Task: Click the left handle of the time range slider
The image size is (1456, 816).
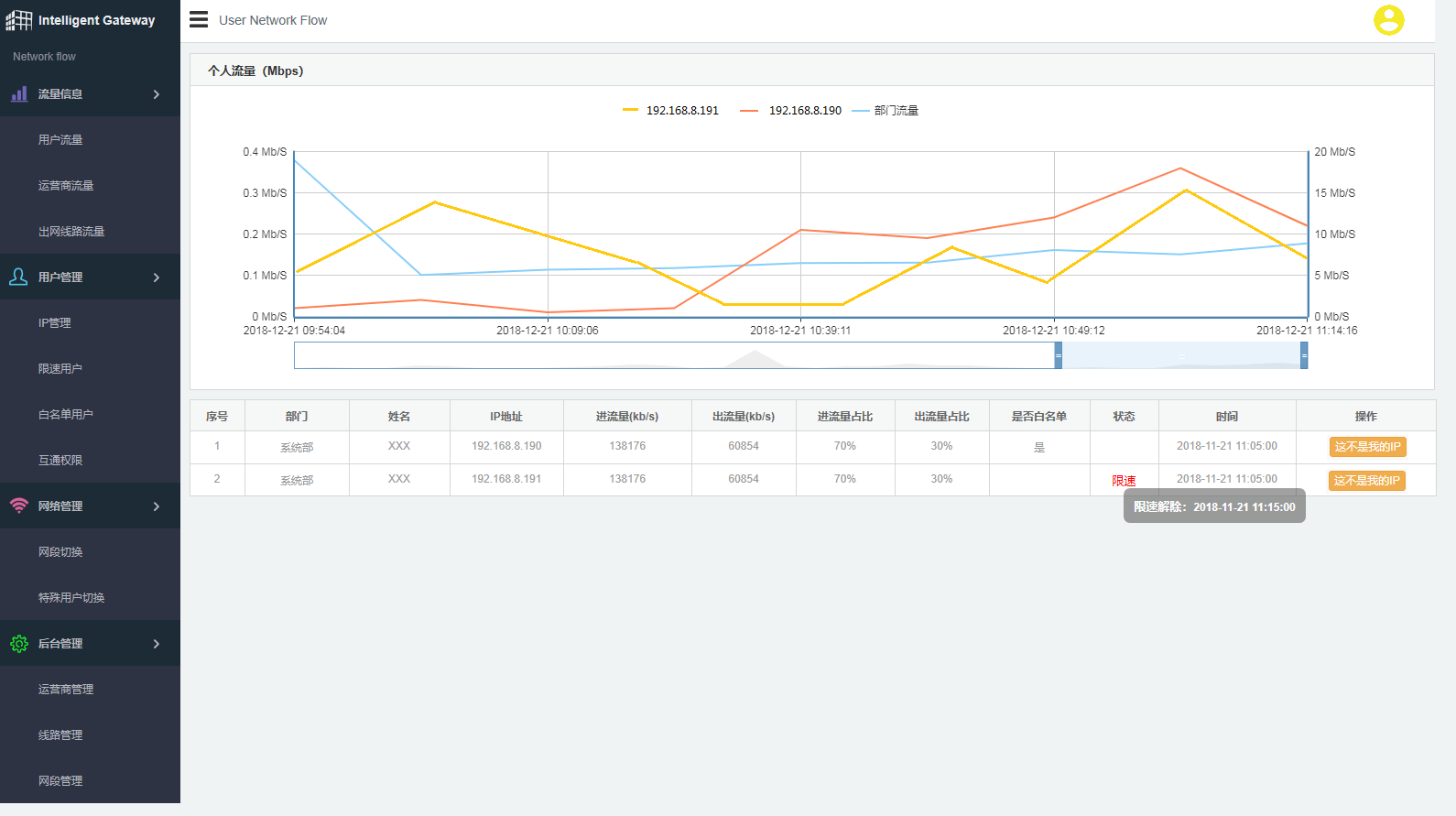Action: click(x=1058, y=355)
